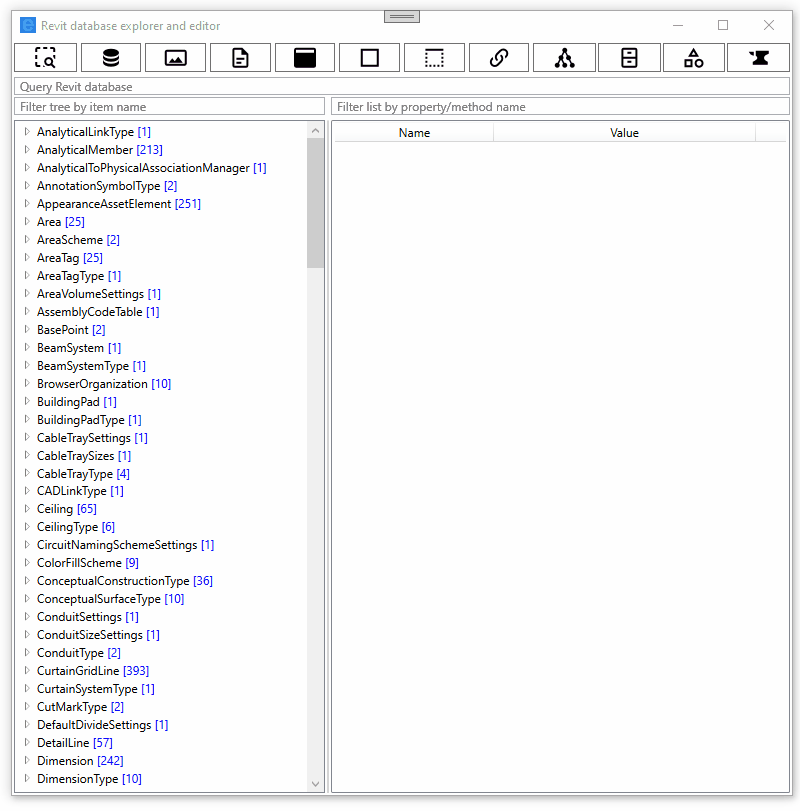800x811 pixels.
Task: Click the link icon in toolbar
Action: (498, 58)
